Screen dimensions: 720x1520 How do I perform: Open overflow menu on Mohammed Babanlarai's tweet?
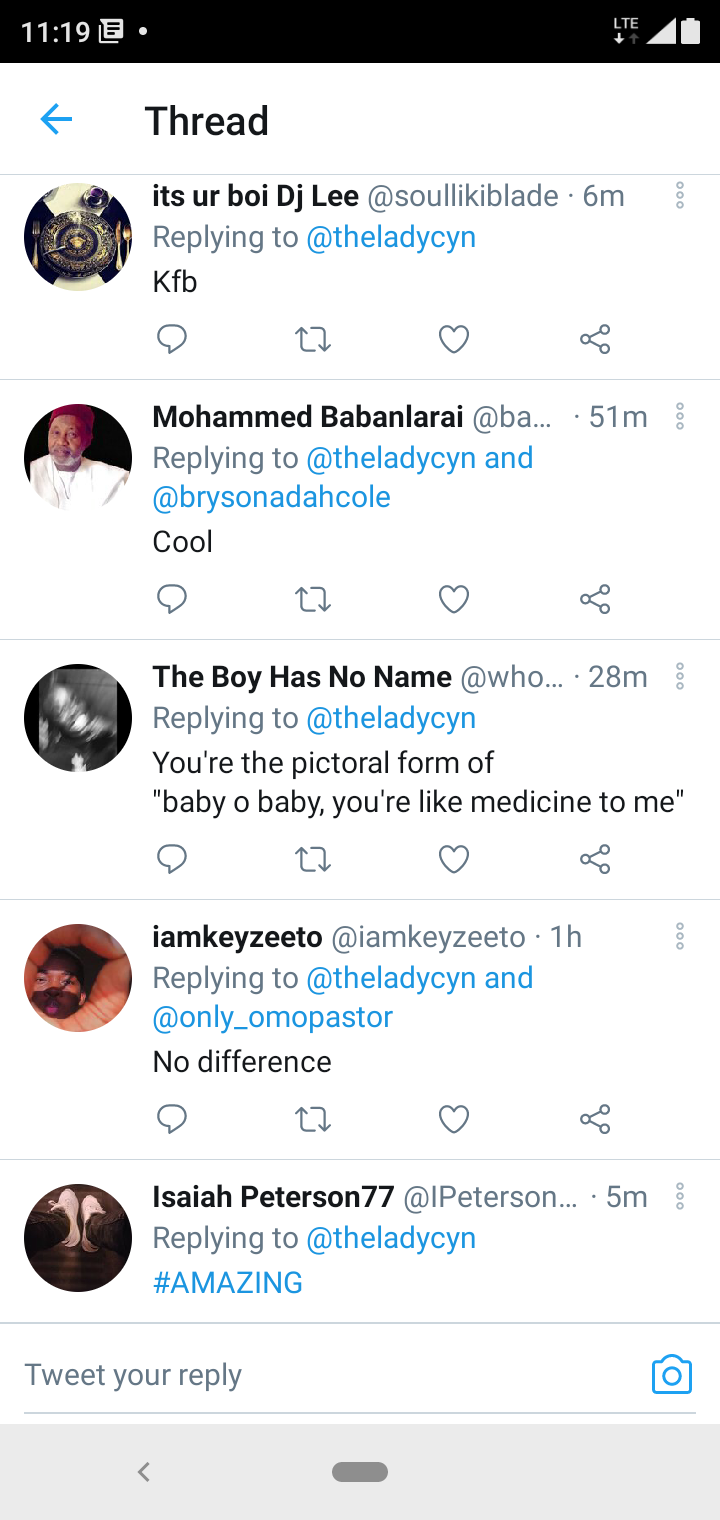coord(680,416)
